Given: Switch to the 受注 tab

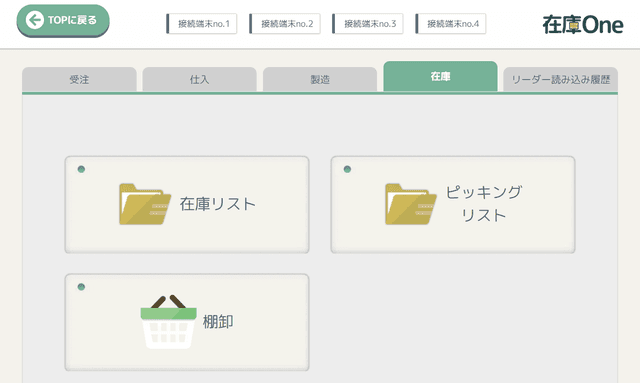Looking at the screenshot, I should pyautogui.click(x=79, y=79).
